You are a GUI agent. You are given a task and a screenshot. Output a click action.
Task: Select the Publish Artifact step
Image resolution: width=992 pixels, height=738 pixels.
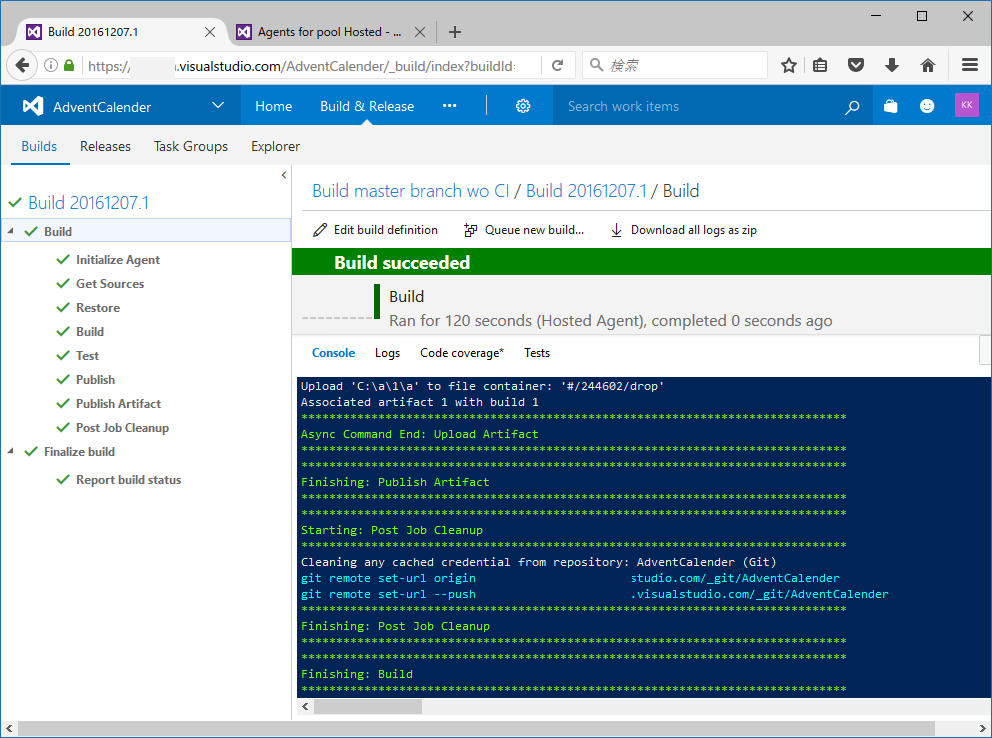(118, 404)
